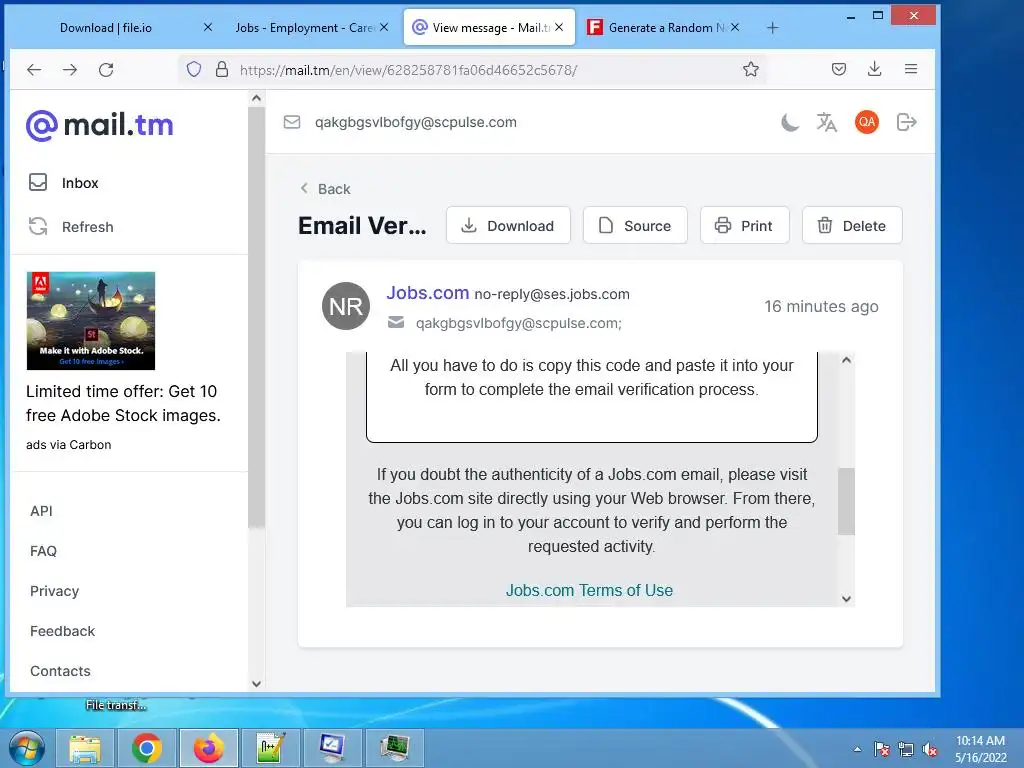This screenshot has height=768, width=1024.
Task: Reload the mail.tm page
Action: pyautogui.click(x=106, y=70)
